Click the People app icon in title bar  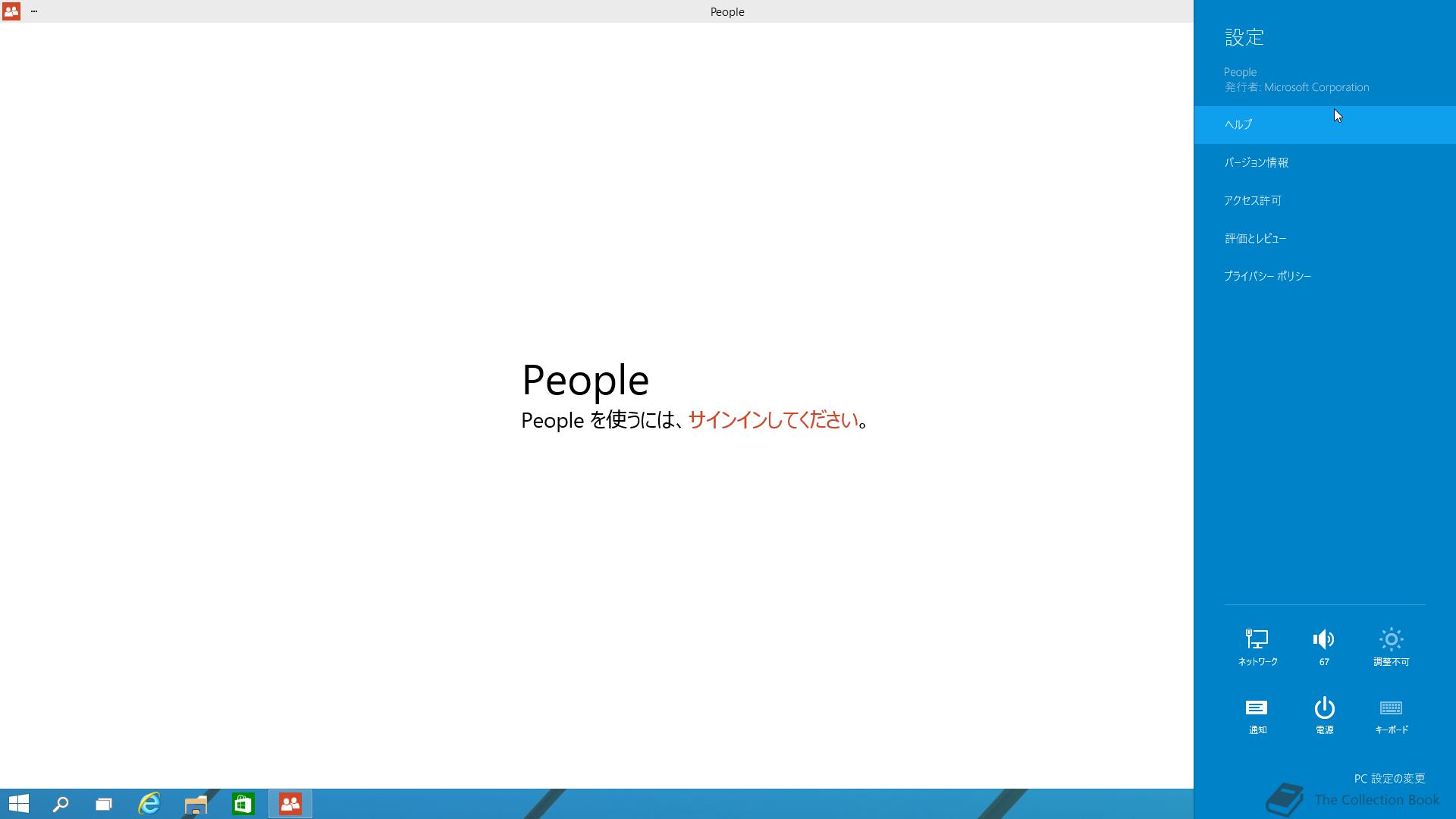(11, 11)
